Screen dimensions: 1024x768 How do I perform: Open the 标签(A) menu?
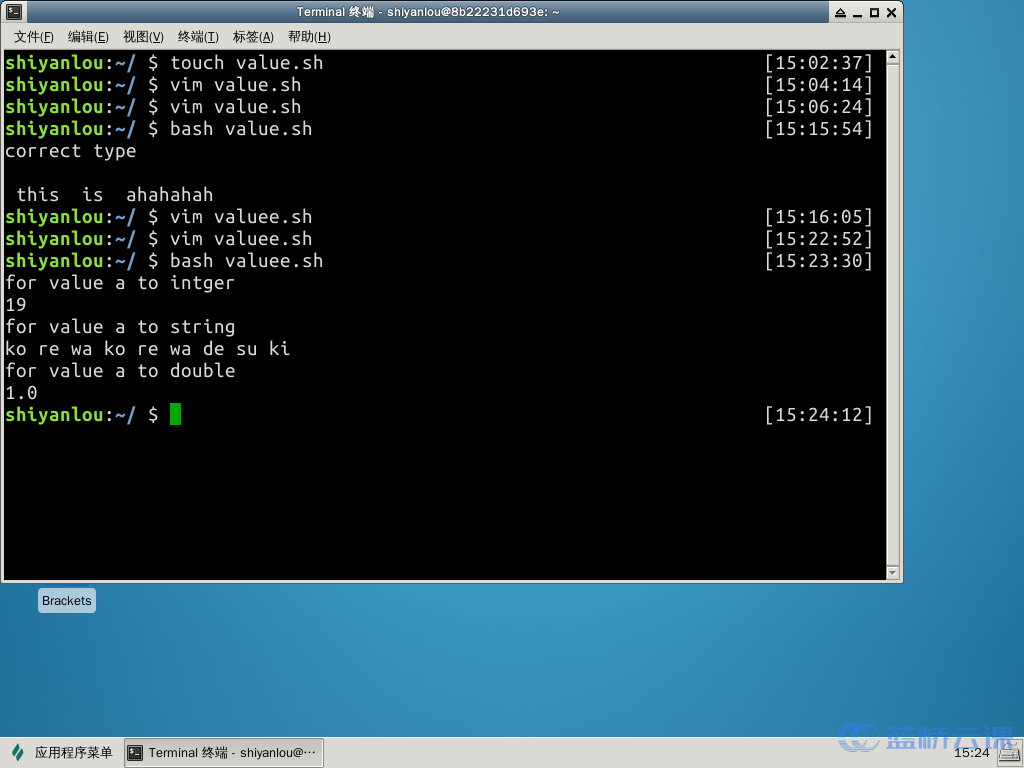[253, 37]
